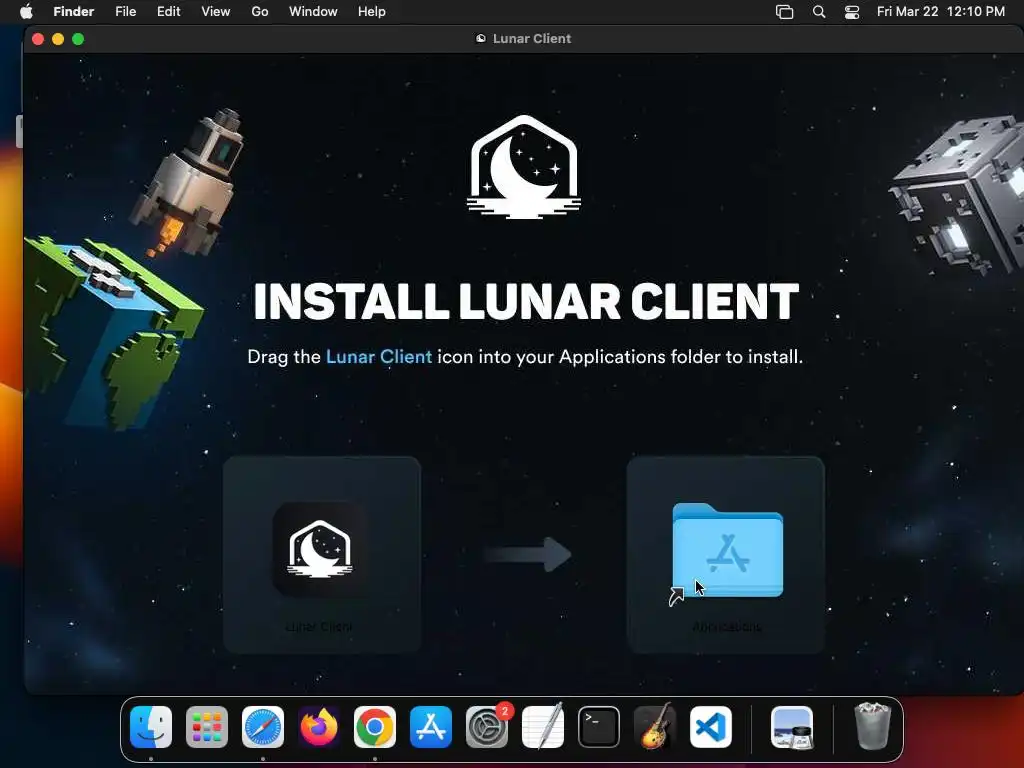1024x768 pixels.
Task: Zoom the Lunar Client window with green button
Action: pos(78,39)
